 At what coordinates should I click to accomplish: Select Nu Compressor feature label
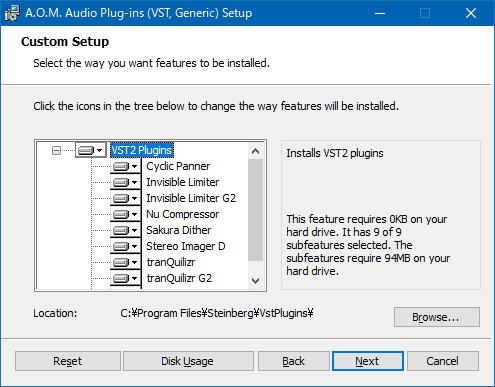pyautogui.click(x=182, y=214)
